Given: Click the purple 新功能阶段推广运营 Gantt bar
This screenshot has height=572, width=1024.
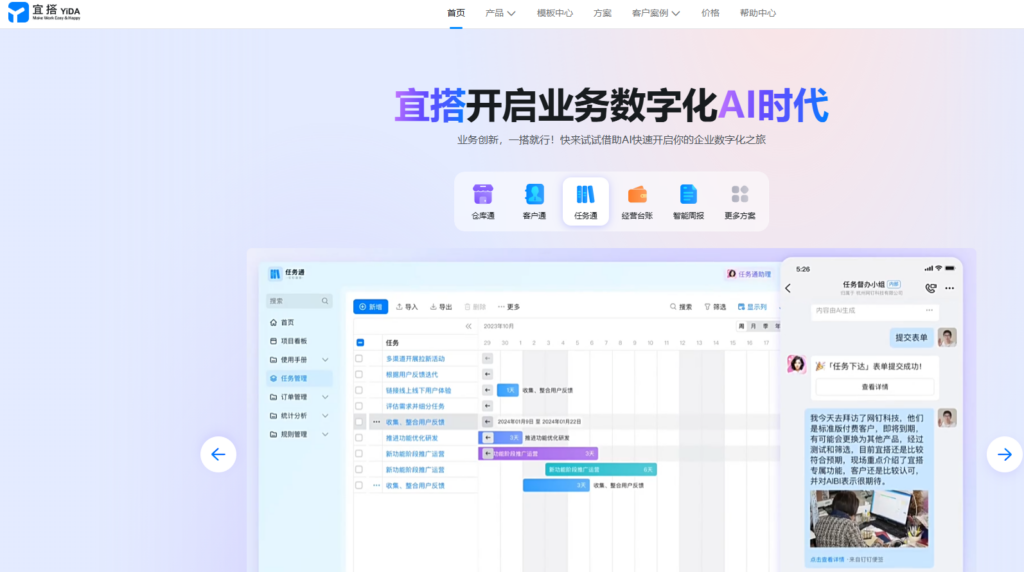Looking at the screenshot, I should pyautogui.click(x=538, y=453).
